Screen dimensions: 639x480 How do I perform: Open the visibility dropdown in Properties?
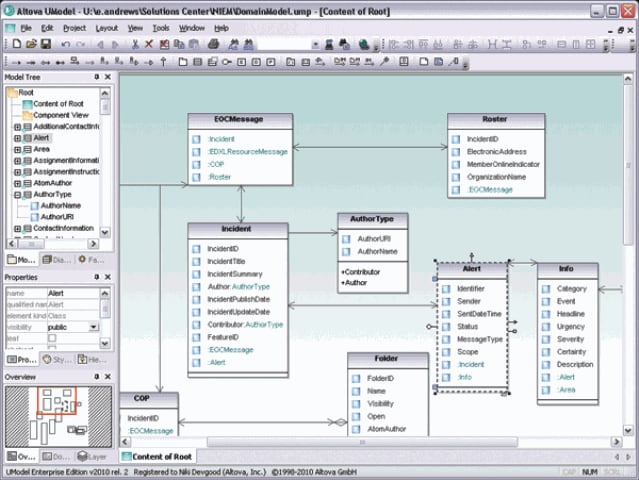click(94, 327)
